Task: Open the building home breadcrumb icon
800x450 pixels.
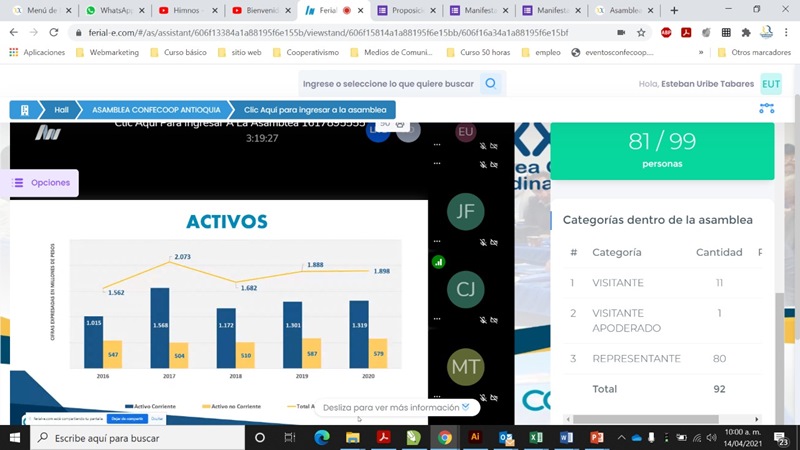Action: click(24, 110)
